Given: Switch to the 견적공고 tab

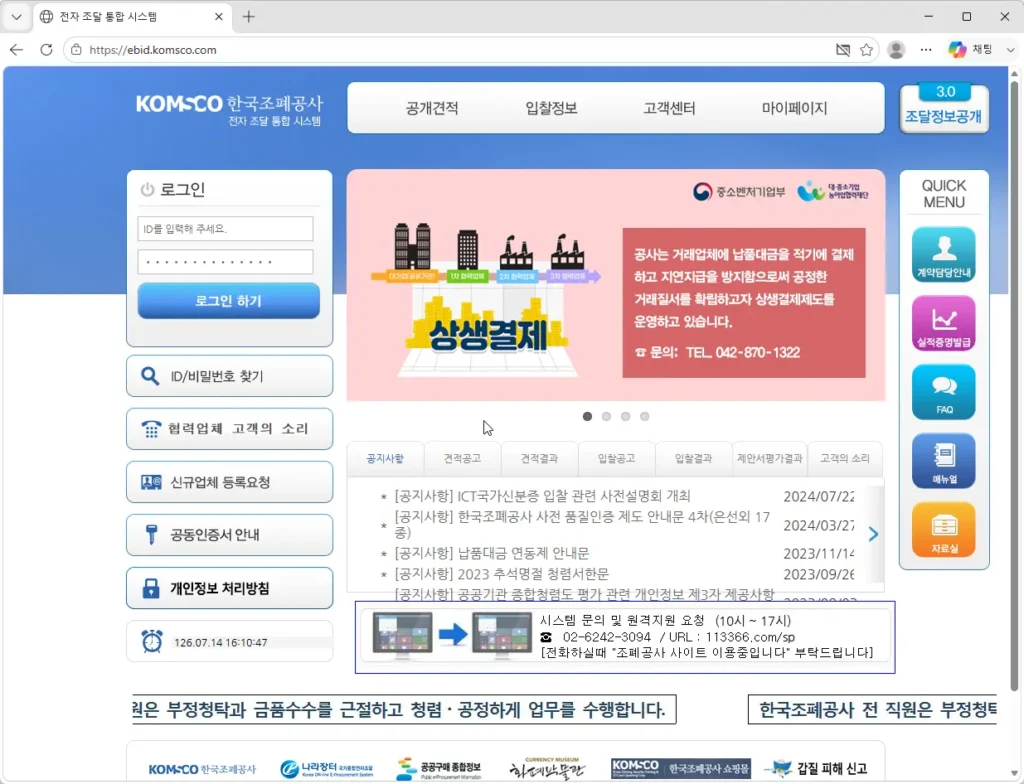Looking at the screenshot, I should point(462,459).
